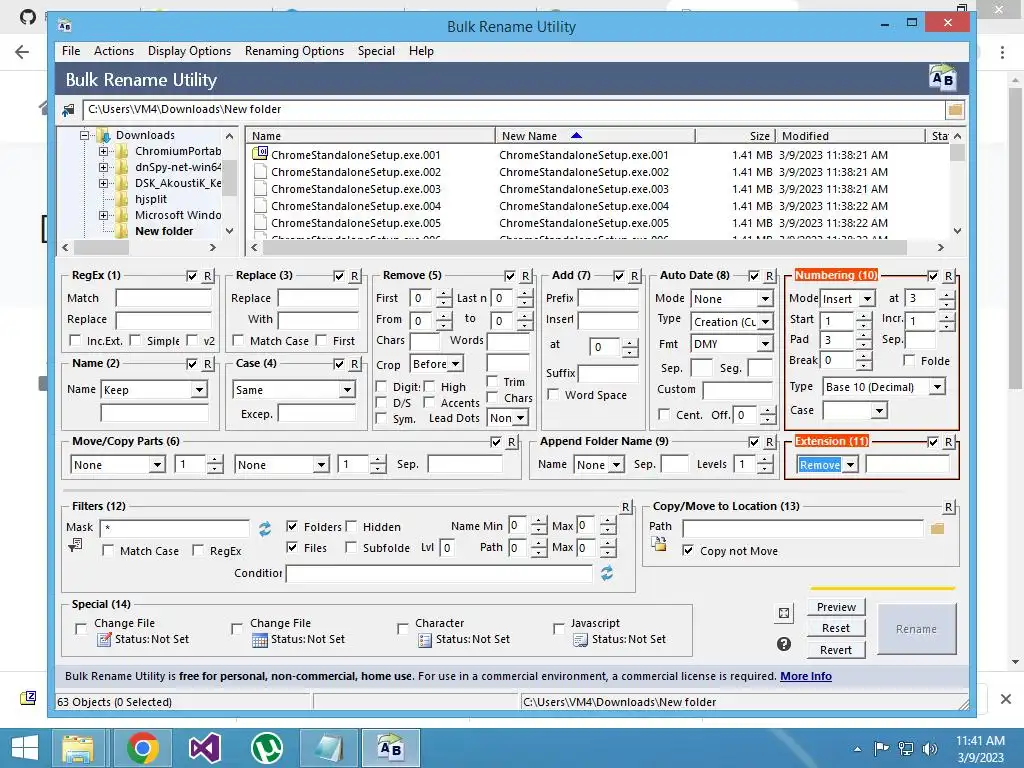Click the Mask refresh arrows icon
1024x768 pixels.
point(264,528)
